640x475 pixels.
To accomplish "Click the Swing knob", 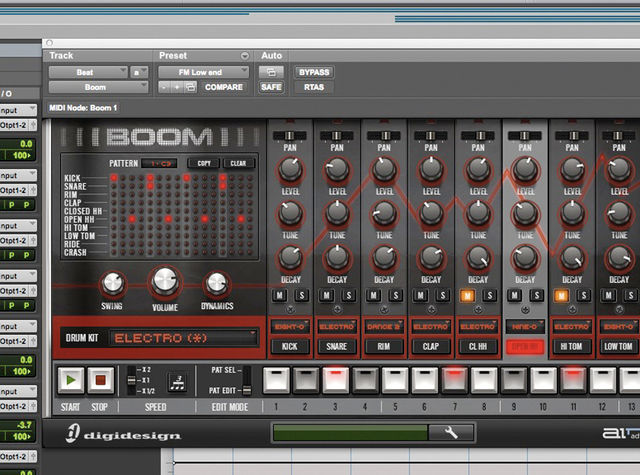I will 113,283.
